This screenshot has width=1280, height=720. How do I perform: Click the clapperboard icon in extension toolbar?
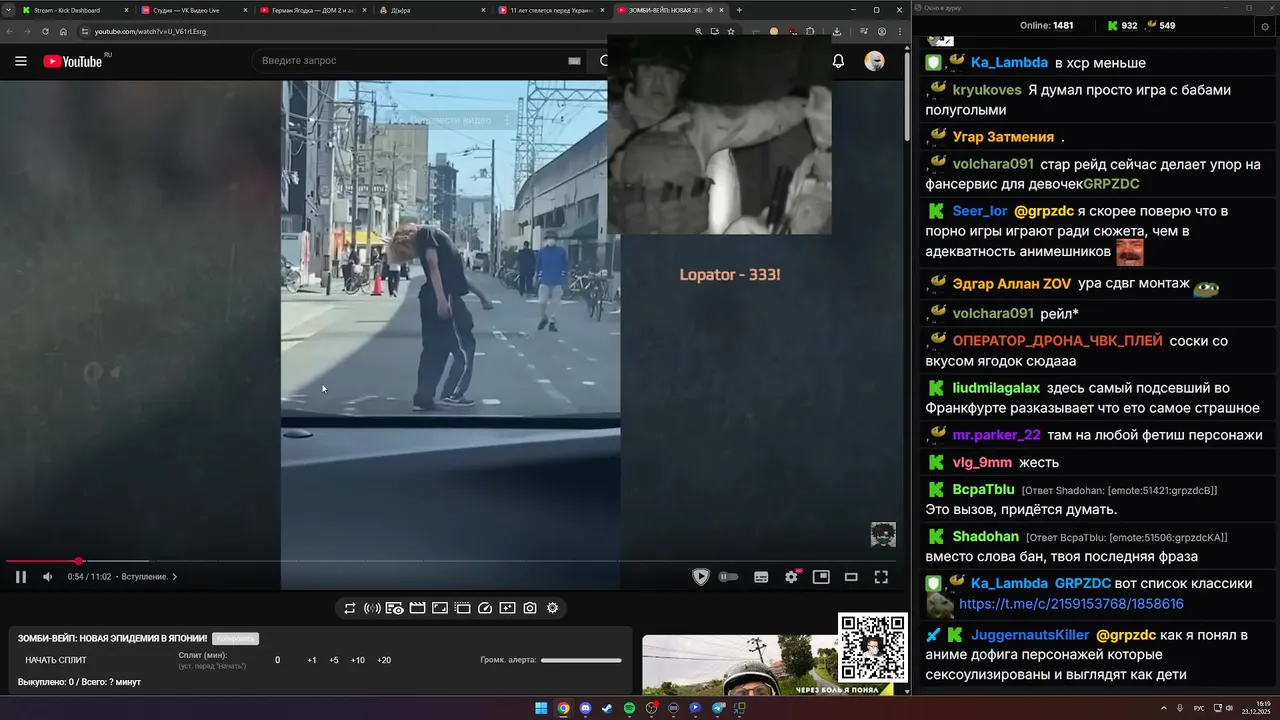417,608
